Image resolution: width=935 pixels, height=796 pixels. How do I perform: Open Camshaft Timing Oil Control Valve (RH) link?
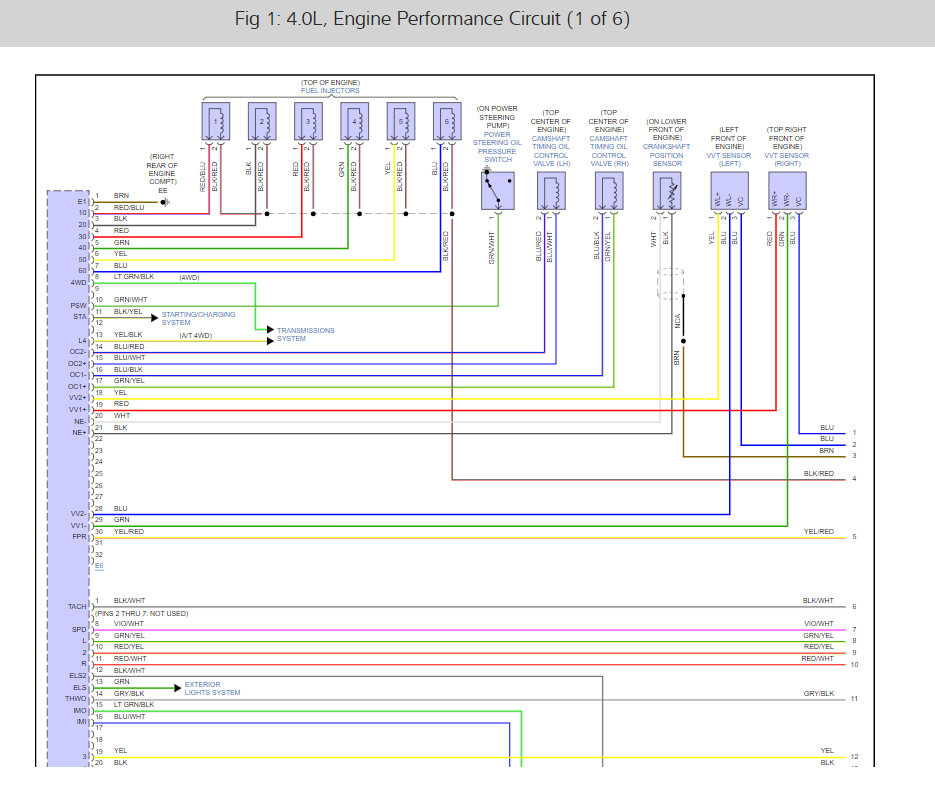point(609,151)
